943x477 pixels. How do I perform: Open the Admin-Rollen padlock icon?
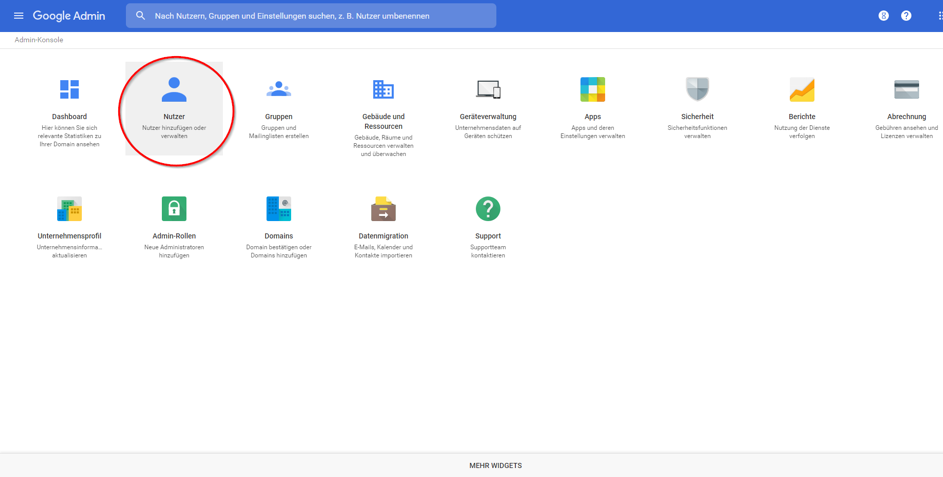(174, 209)
